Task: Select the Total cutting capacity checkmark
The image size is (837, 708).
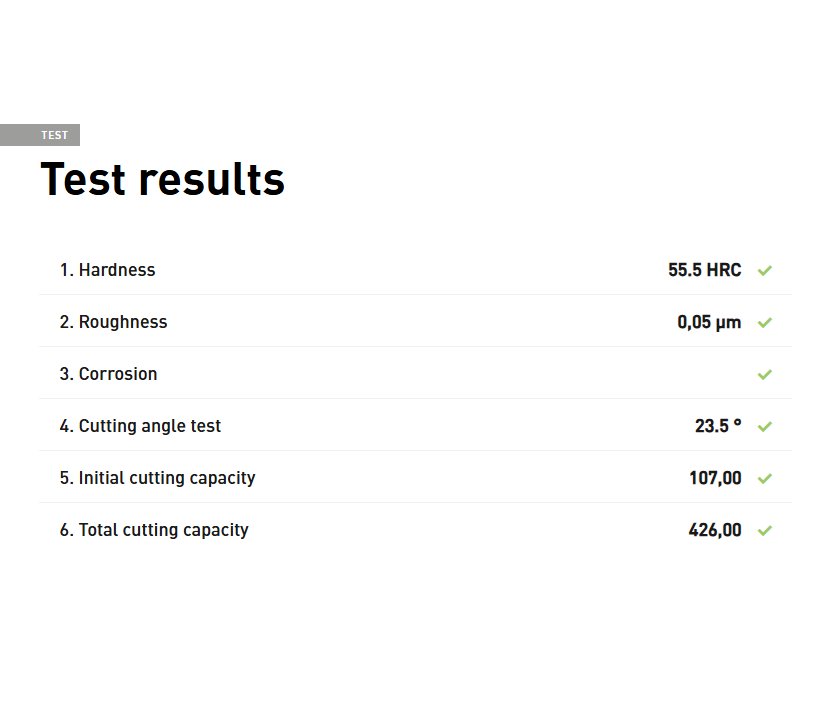Action: pos(765,531)
